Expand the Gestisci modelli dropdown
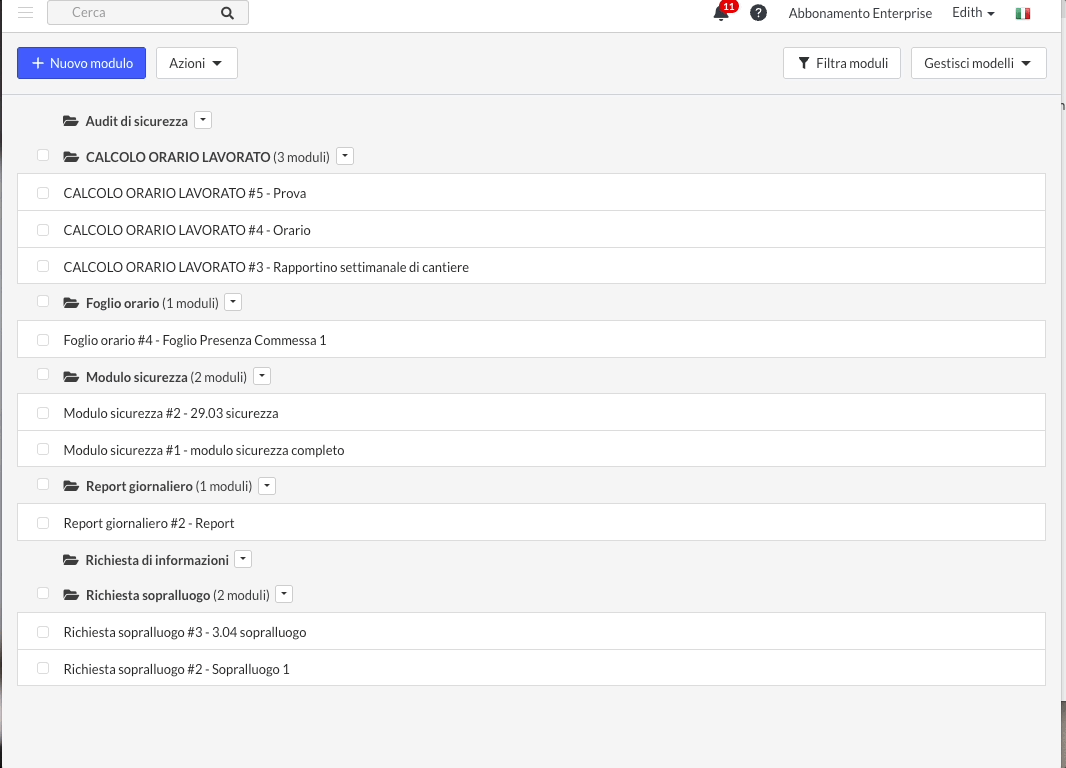The height and width of the screenshot is (768, 1066). tap(977, 63)
